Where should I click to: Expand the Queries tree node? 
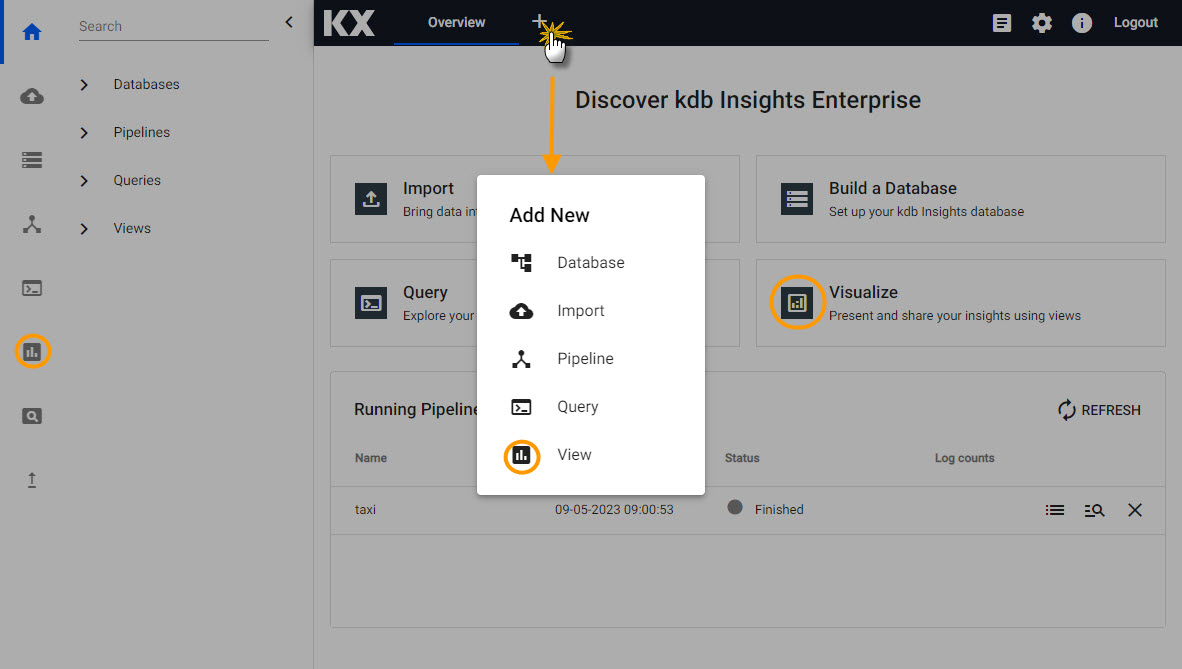tap(84, 181)
